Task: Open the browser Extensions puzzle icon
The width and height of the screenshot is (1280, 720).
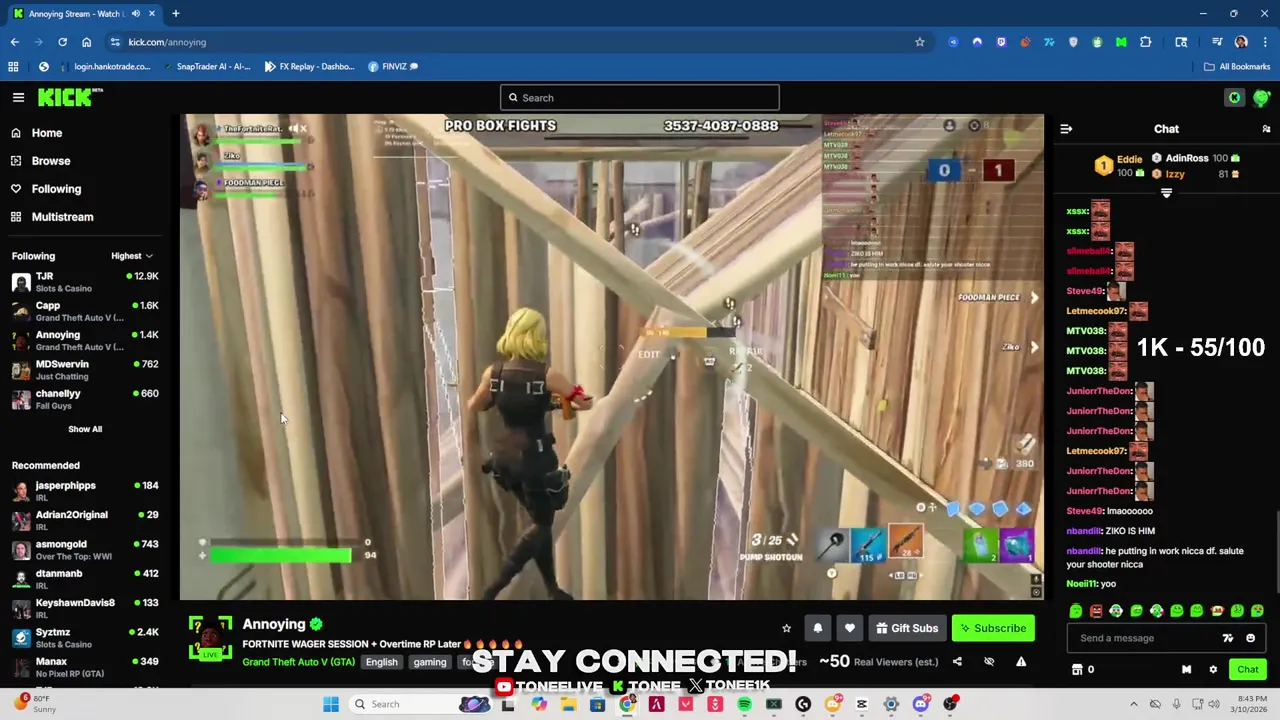Action: tap(1145, 42)
